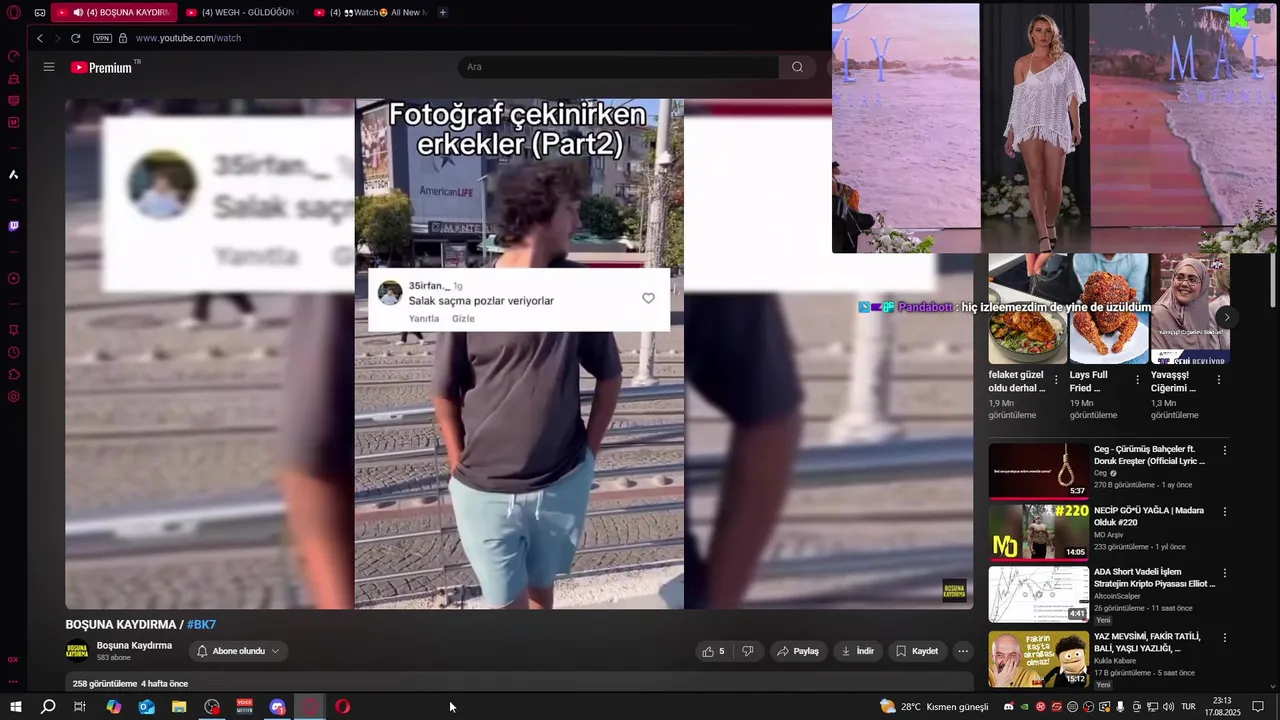This screenshot has height=720, width=1280.
Task: Open options for the ADA Short Vadeli video
Action: pos(1224,574)
